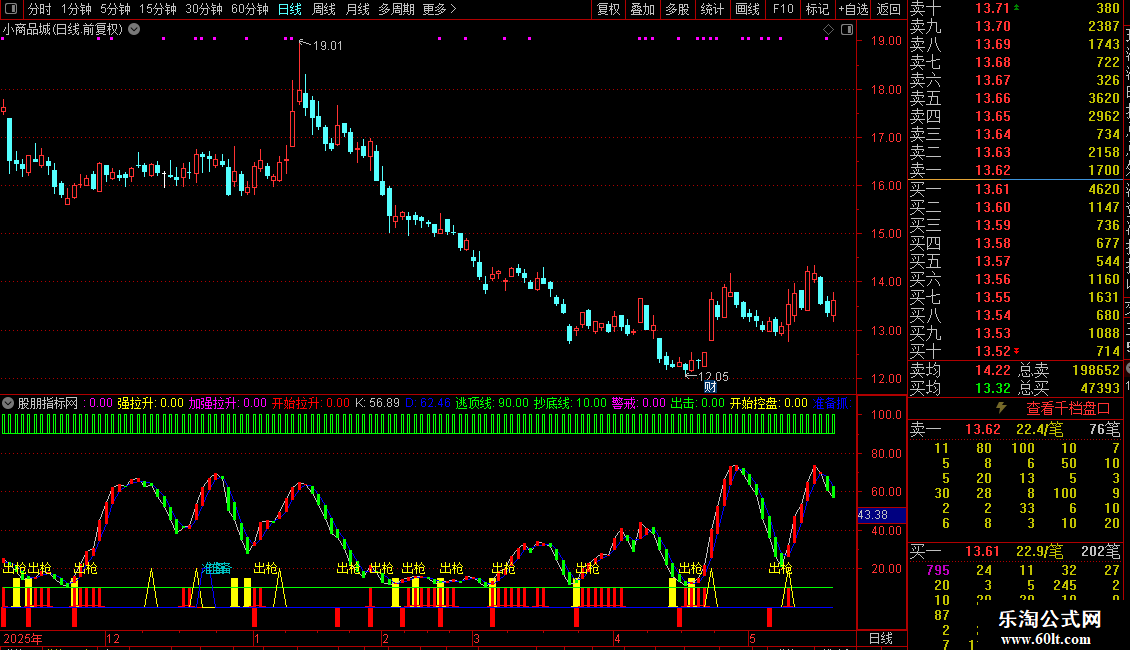Select the 月线 monthly period tab
The width and height of the screenshot is (1130, 650).
coord(357,9)
